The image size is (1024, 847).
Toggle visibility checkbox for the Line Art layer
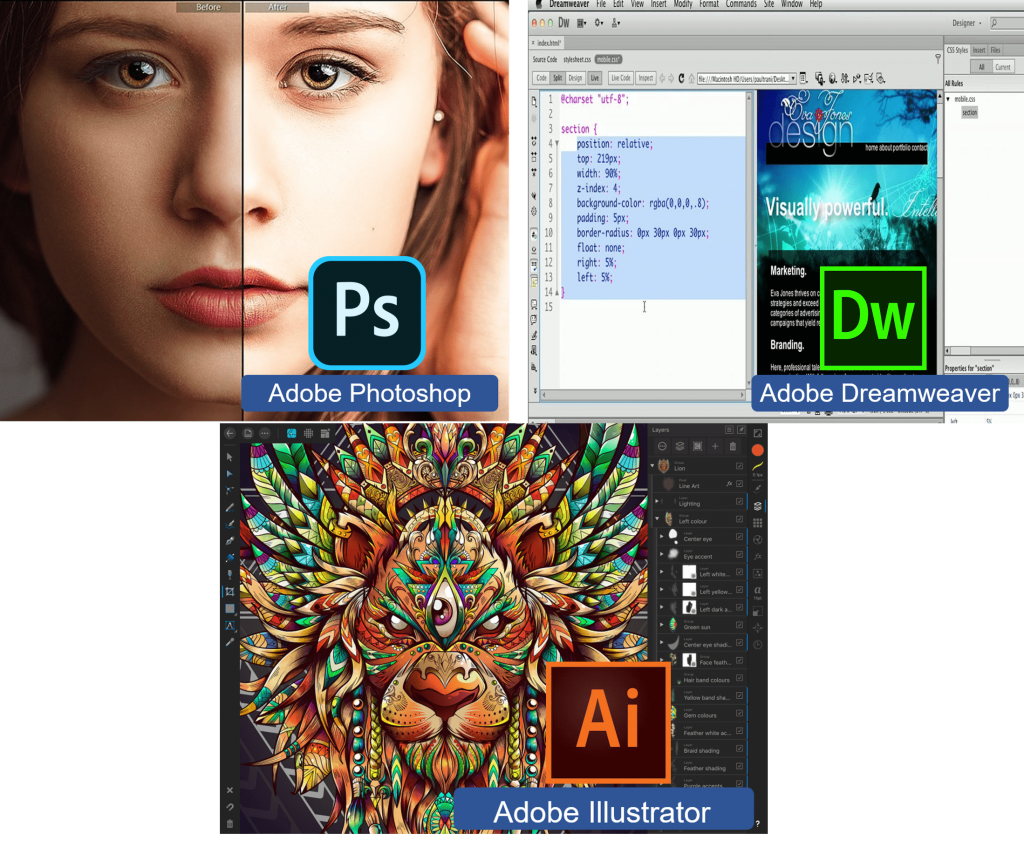(x=739, y=484)
